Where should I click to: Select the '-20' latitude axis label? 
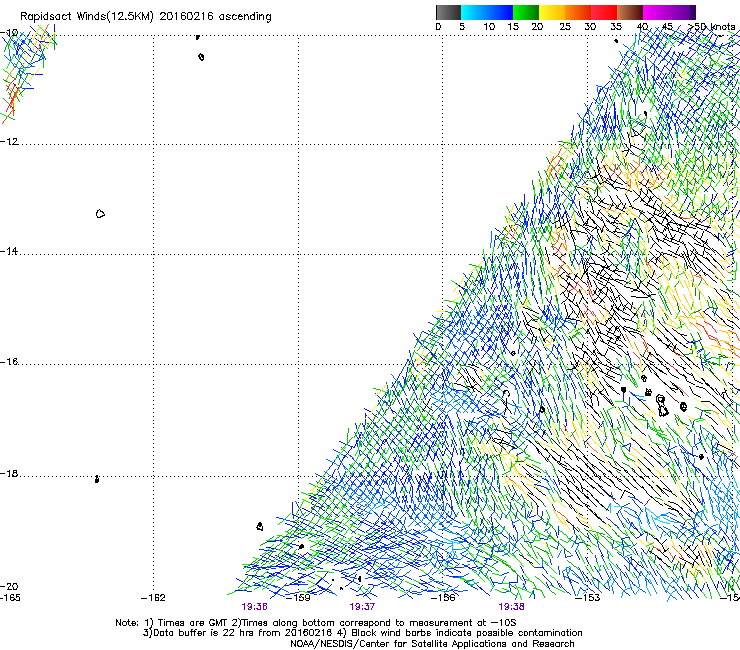pyautogui.click(x=9, y=586)
